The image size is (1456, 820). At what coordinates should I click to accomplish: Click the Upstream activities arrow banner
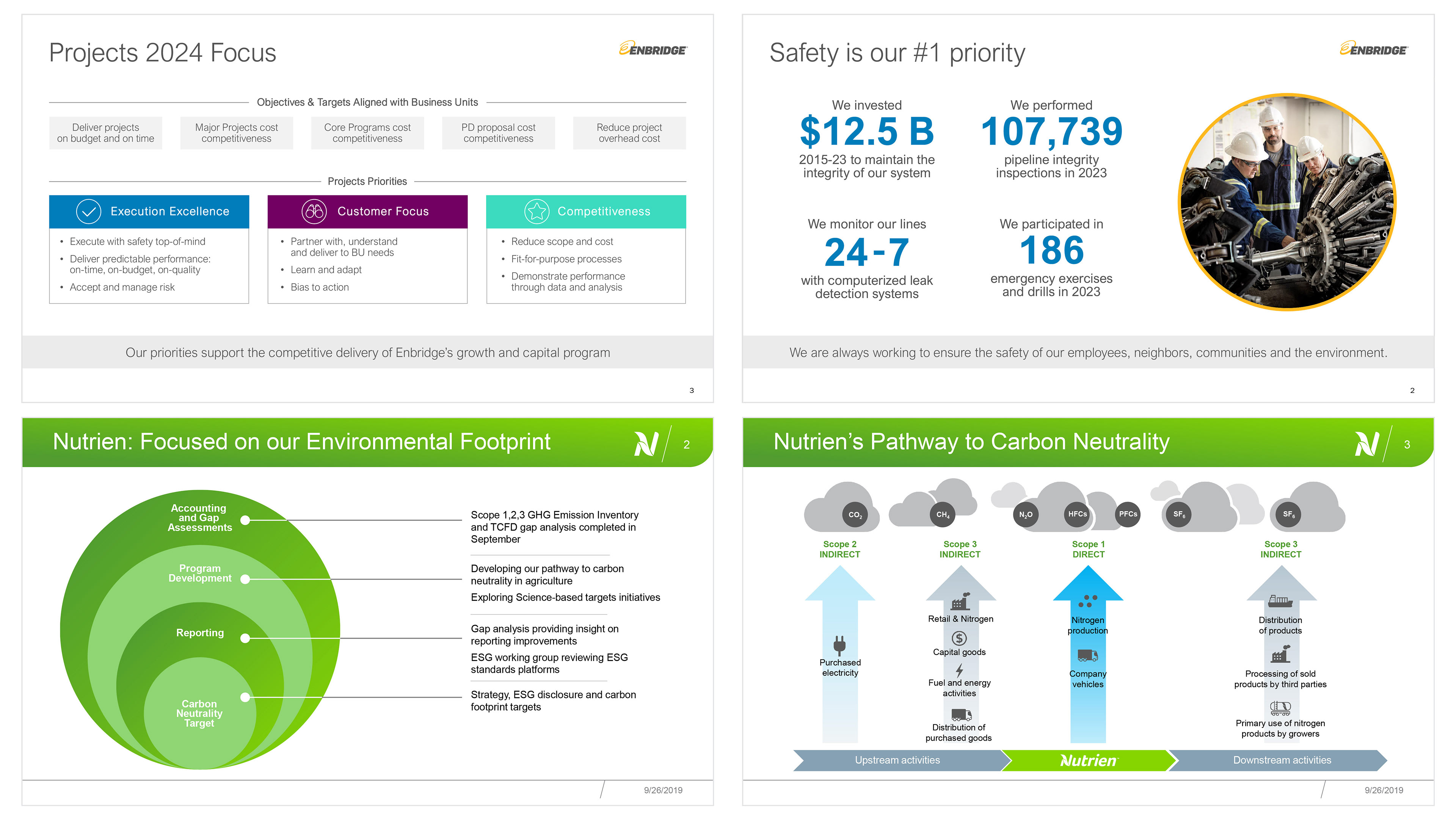point(903,760)
